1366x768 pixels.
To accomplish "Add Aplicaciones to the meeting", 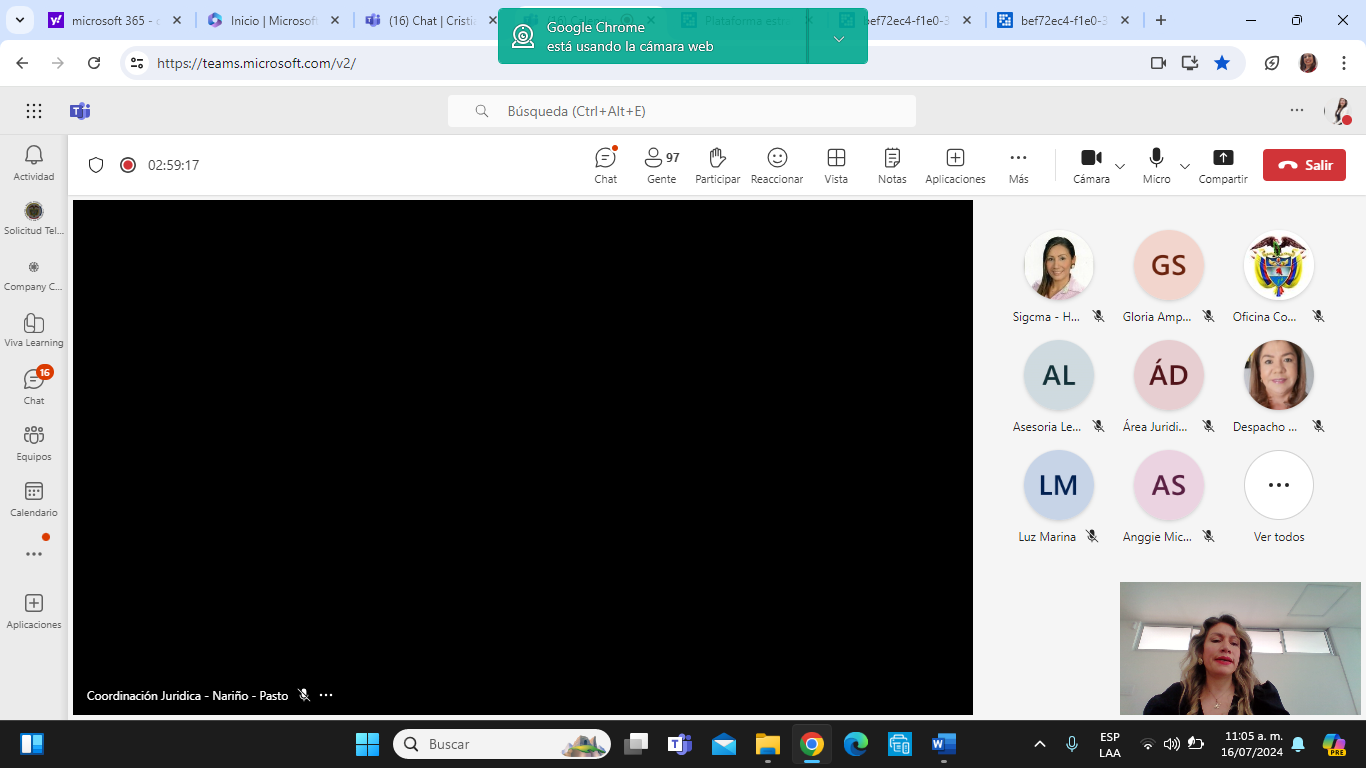I will 955,166.
